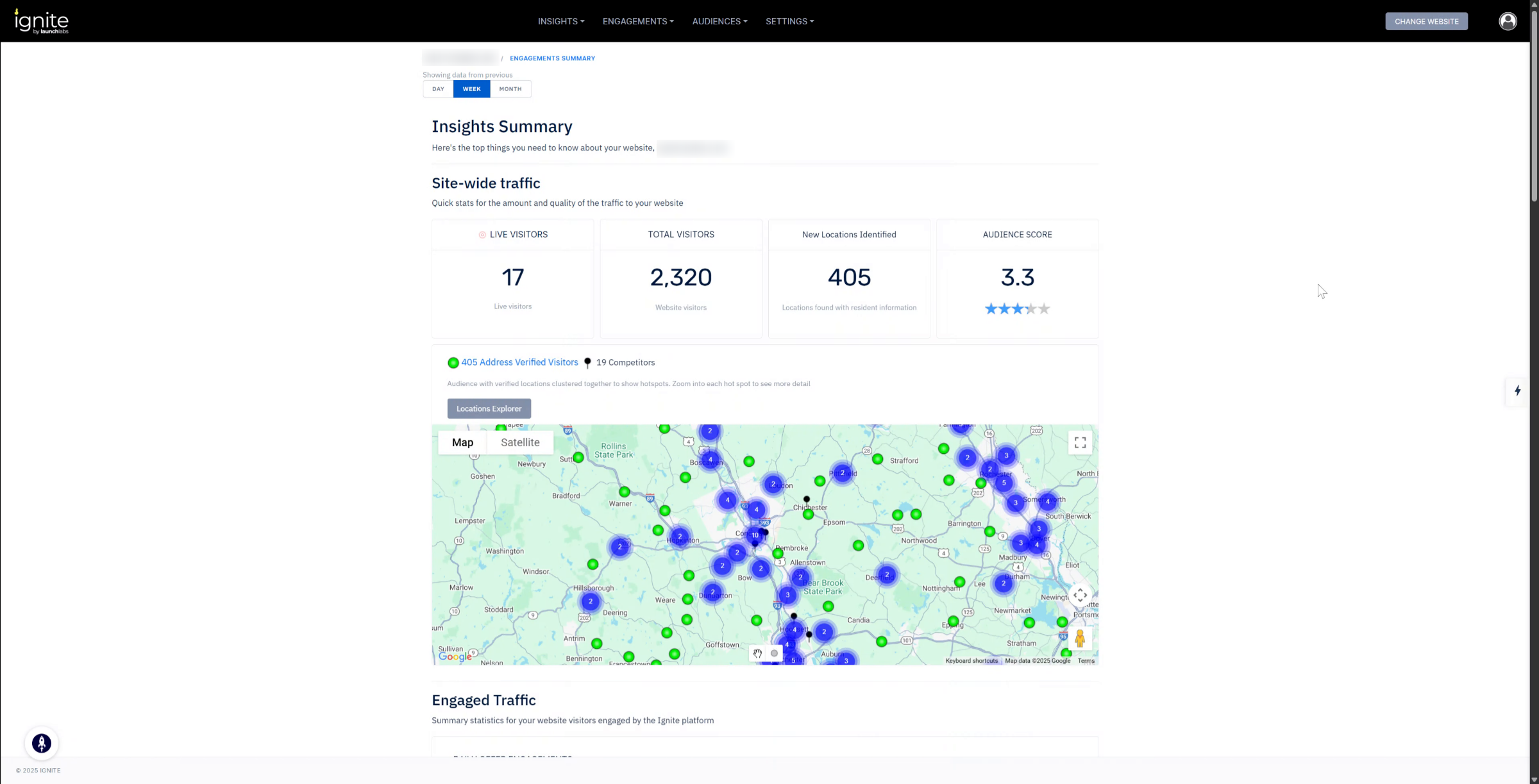1539x784 pixels.
Task: Select the hand pan tool on map
Action: [x=757, y=653]
